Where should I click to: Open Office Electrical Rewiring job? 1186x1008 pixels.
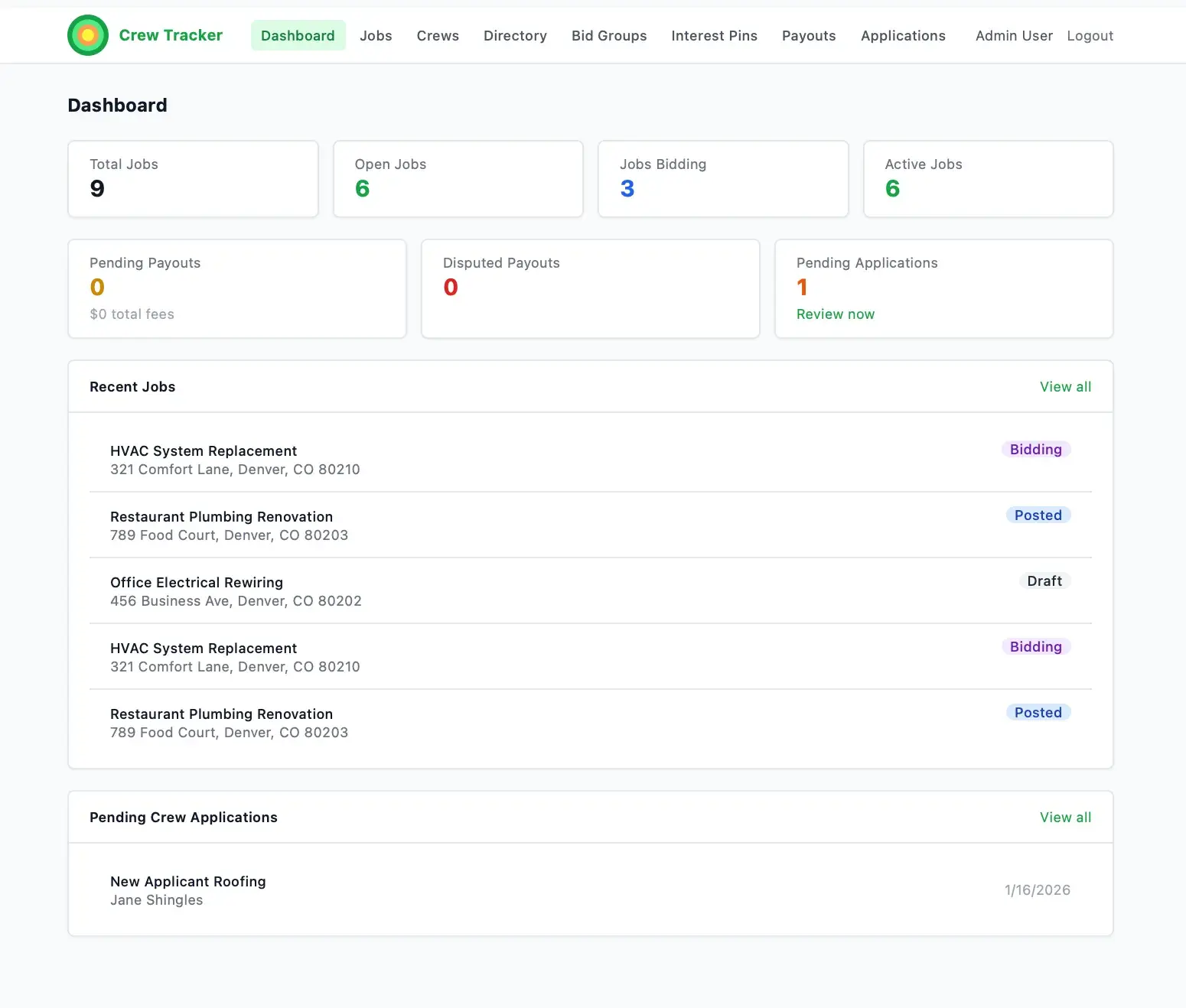pos(591,591)
